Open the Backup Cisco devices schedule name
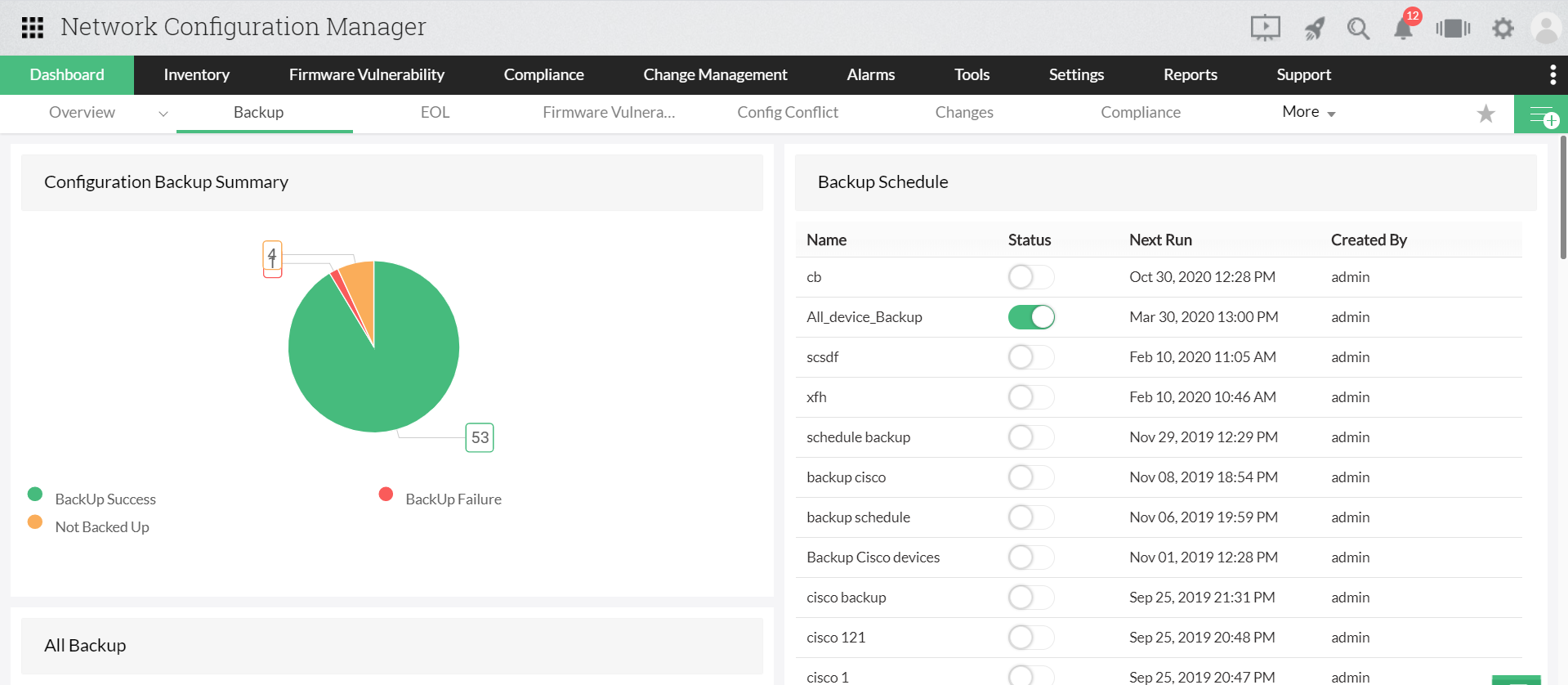The image size is (1568, 685). pyautogui.click(x=873, y=557)
